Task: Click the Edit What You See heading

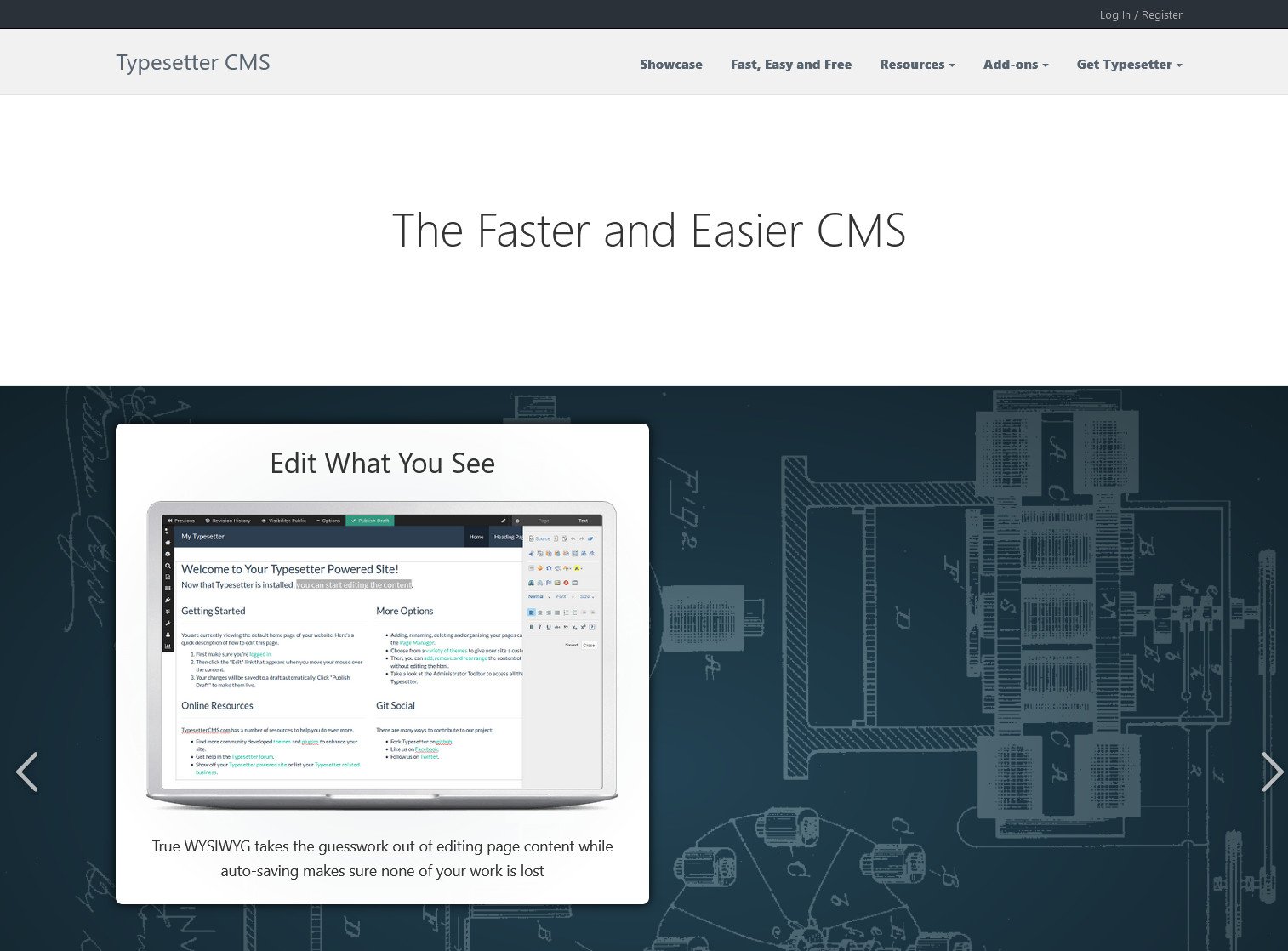Action: click(382, 464)
